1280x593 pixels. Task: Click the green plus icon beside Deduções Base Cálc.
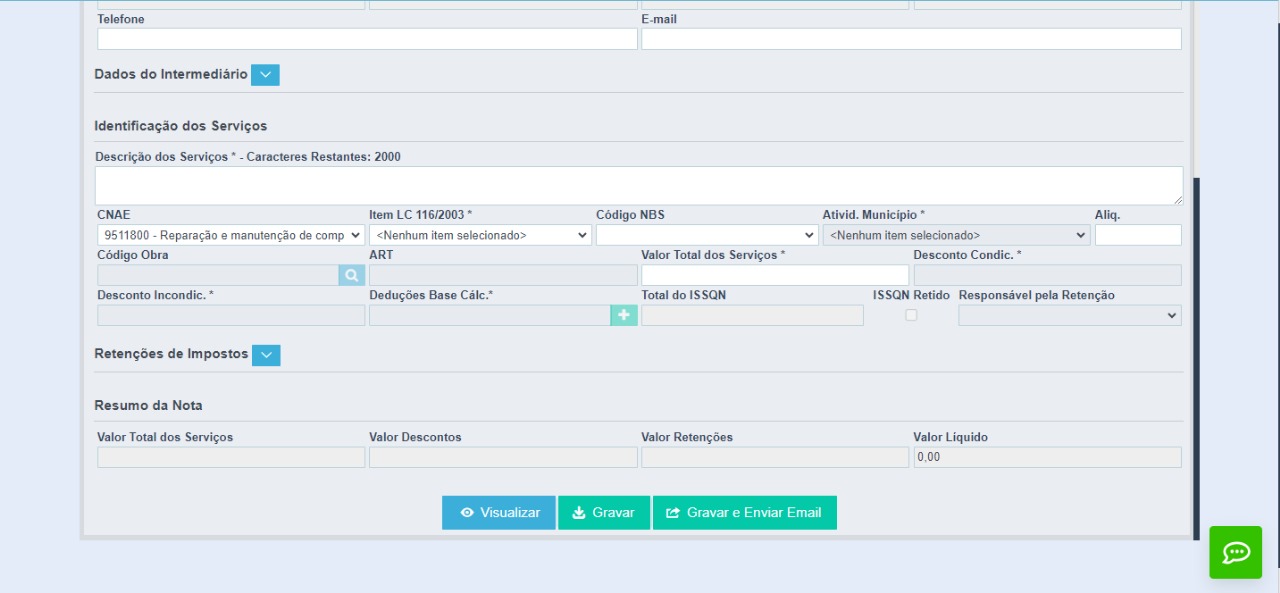(624, 315)
